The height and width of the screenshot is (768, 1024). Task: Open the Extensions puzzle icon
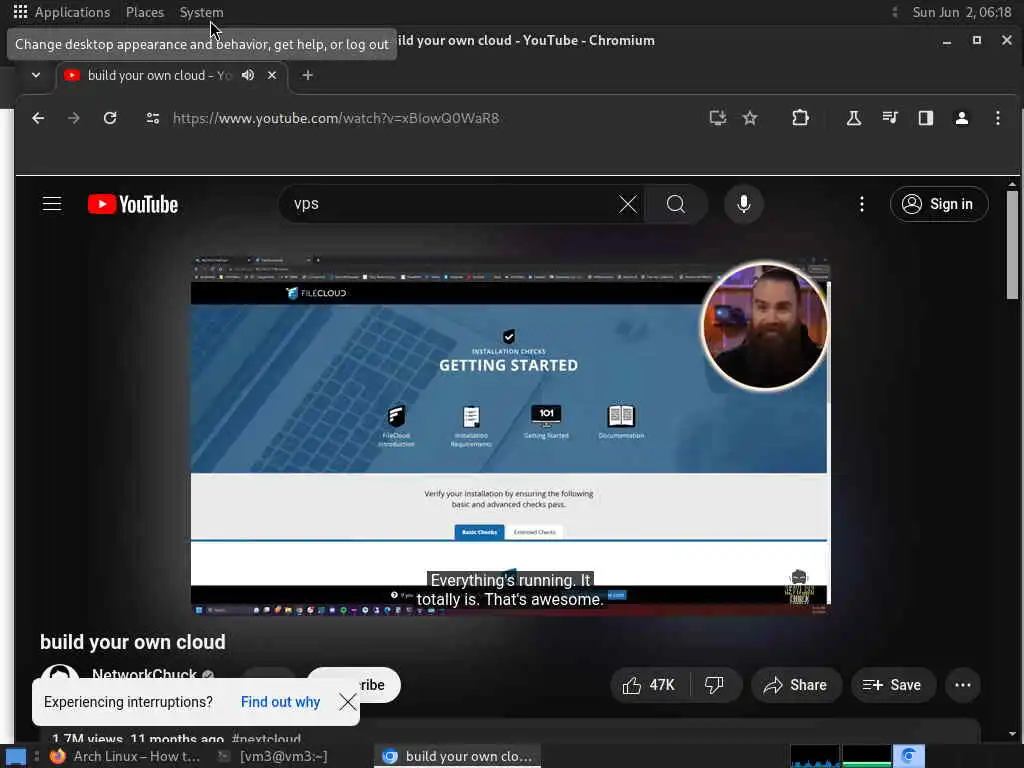[x=800, y=118]
